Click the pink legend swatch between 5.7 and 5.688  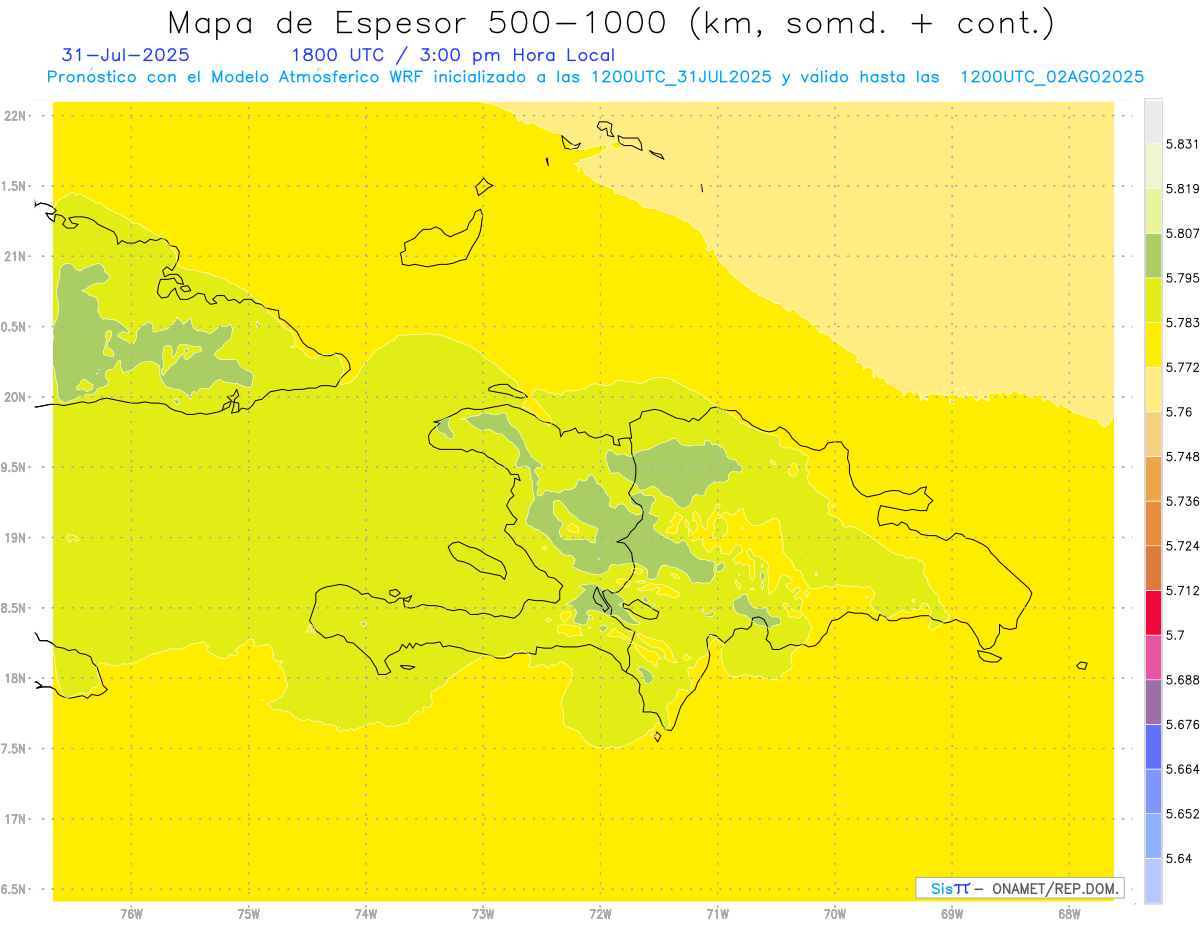(1153, 657)
